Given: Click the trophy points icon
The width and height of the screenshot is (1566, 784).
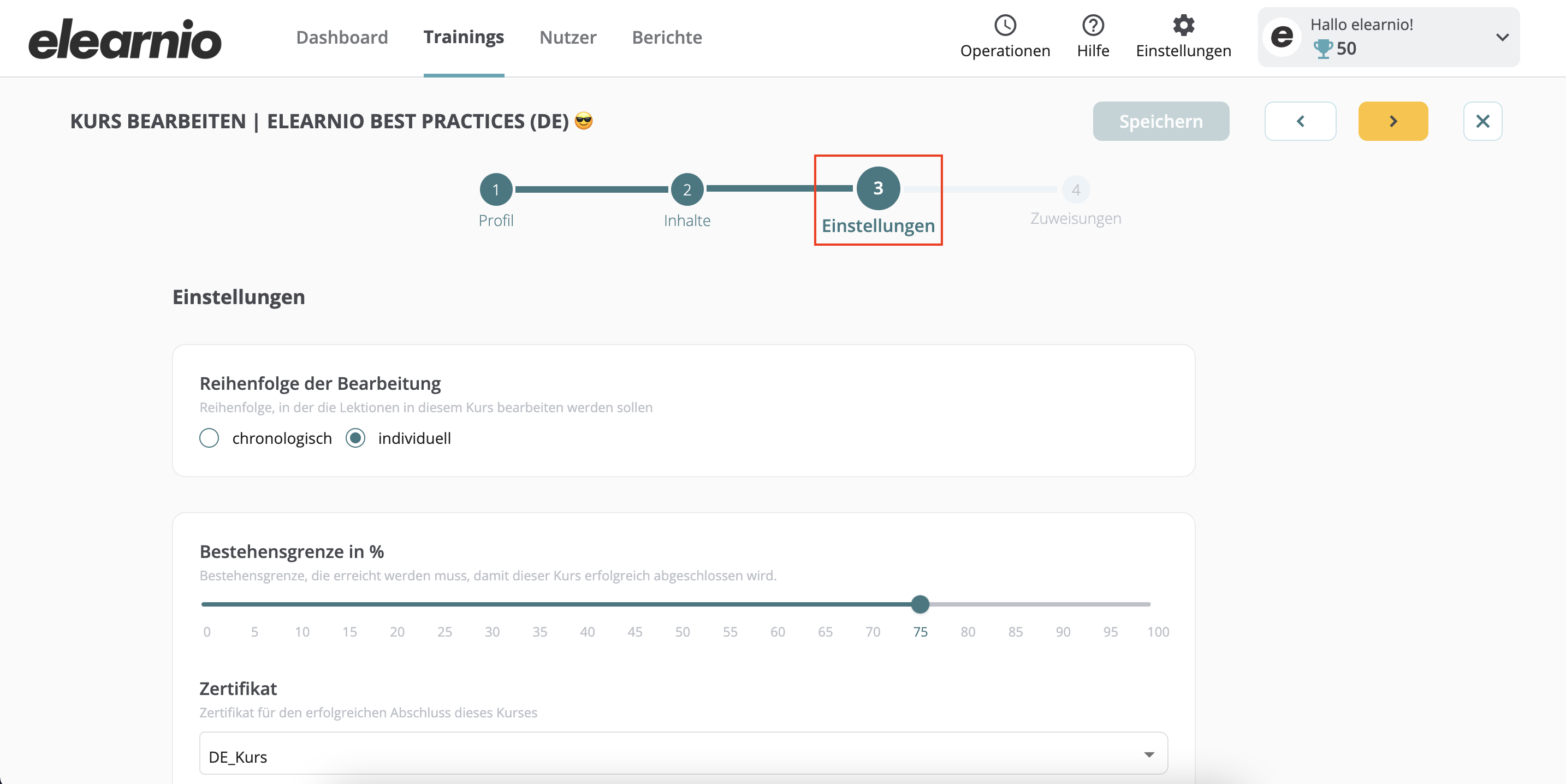Looking at the screenshot, I should (x=1322, y=49).
